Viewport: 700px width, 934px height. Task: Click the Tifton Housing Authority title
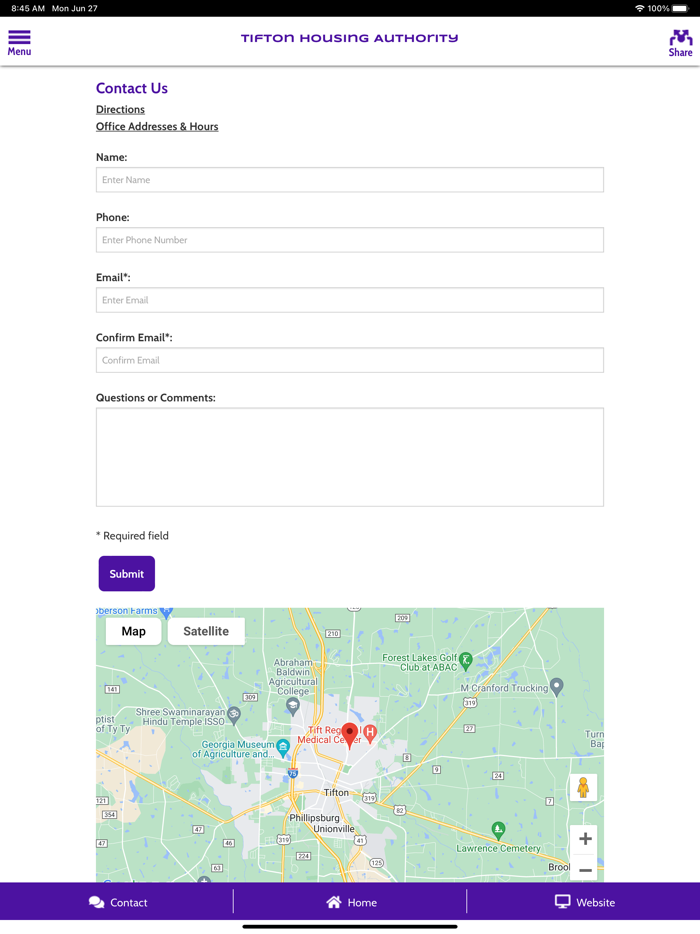350,38
